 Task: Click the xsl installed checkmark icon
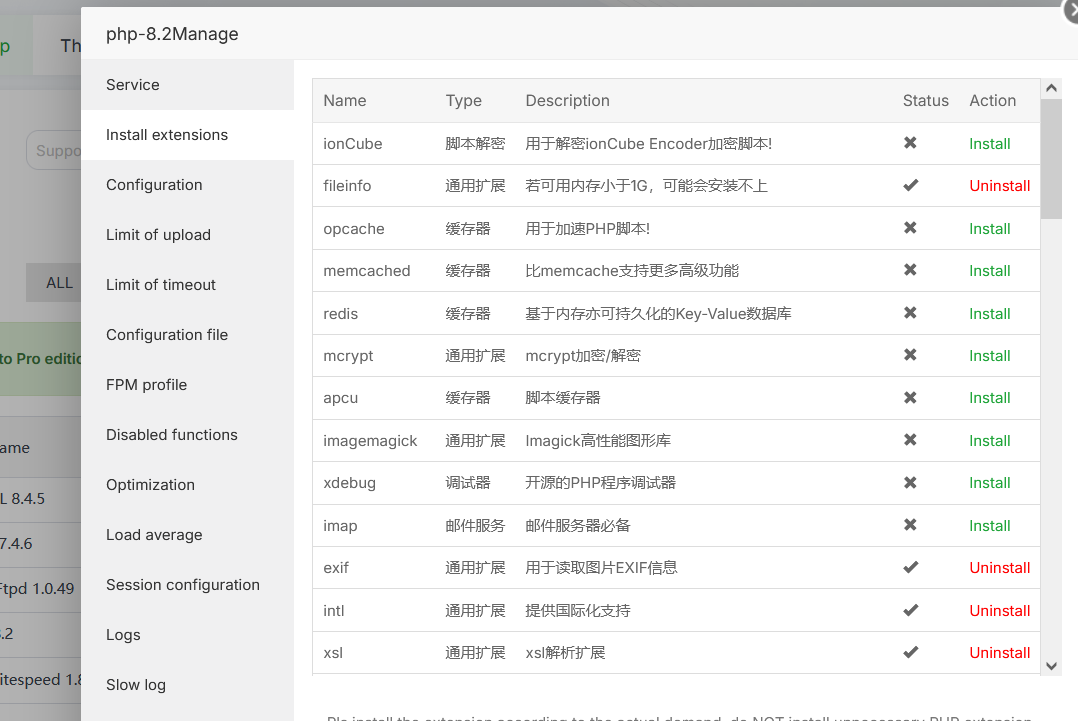click(x=910, y=652)
